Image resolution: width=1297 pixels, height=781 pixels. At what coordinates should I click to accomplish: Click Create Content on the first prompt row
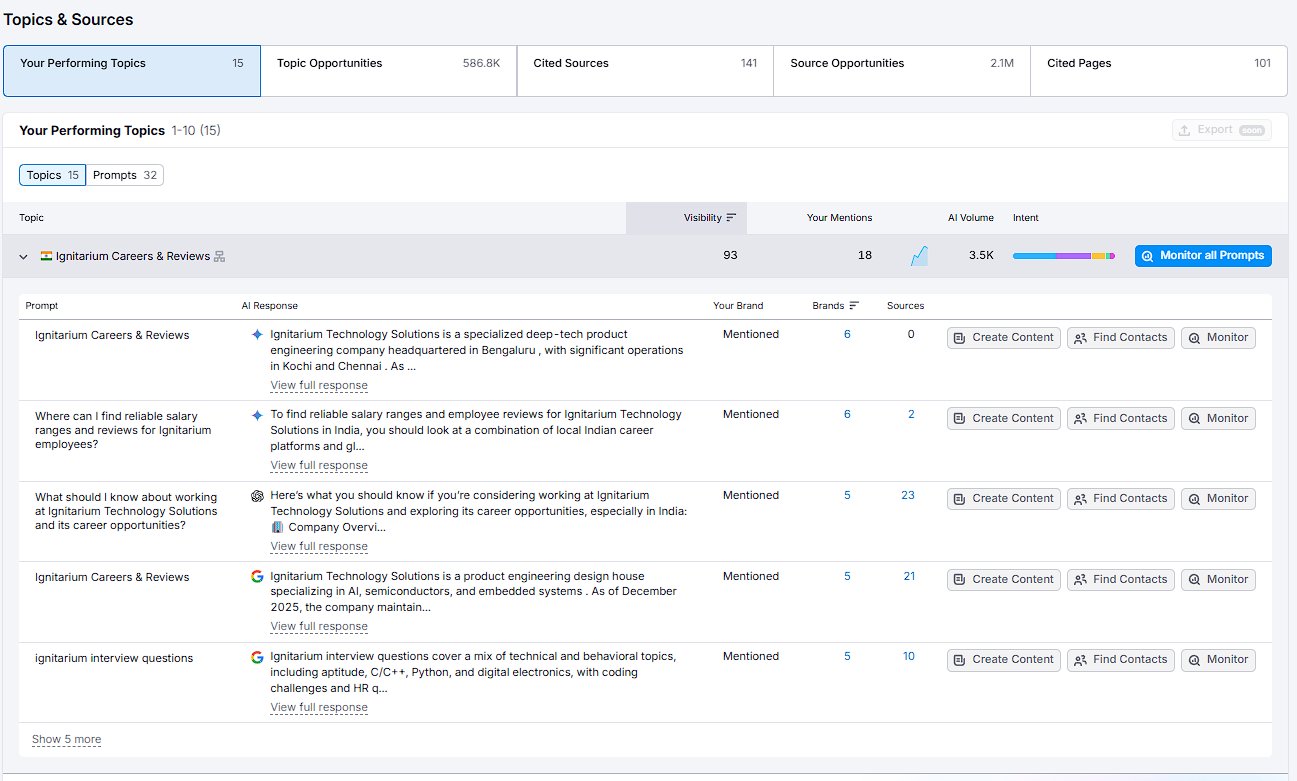pos(1003,337)
